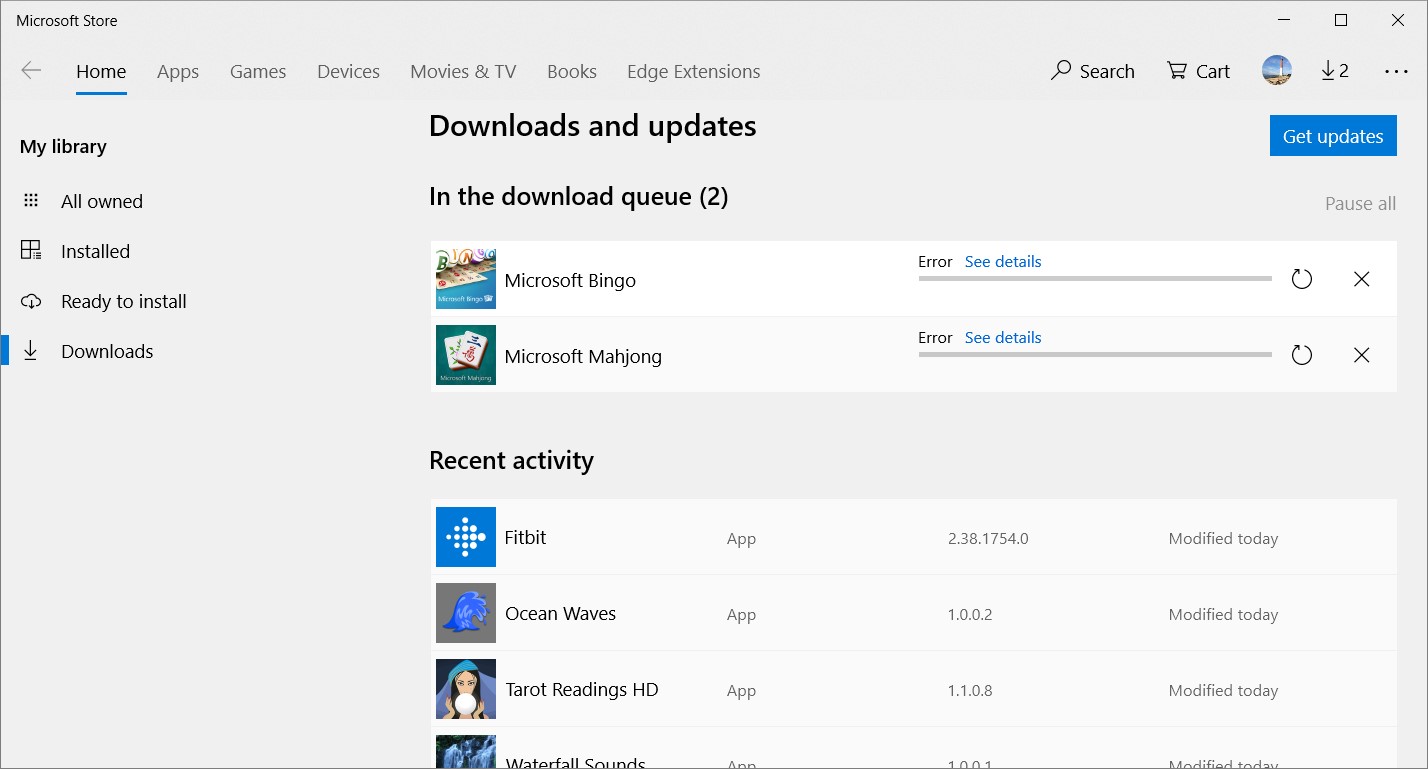Click the Waterfall Sounds app icon
Viewport: 1428px width, 769px height.
tap(466, 752)
